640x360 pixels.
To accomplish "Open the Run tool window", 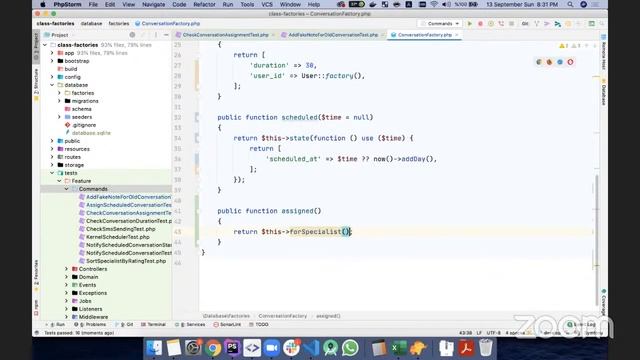I will coord(57,324).
